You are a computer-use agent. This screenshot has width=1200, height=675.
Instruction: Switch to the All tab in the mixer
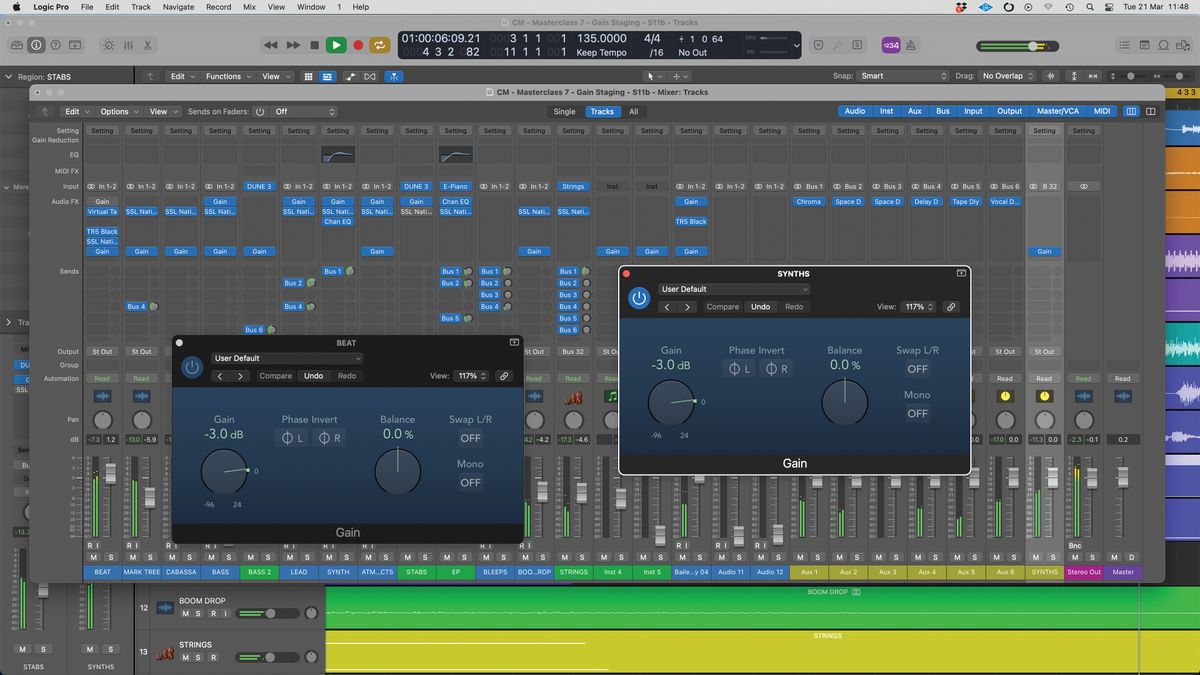(x=633, y=111)
